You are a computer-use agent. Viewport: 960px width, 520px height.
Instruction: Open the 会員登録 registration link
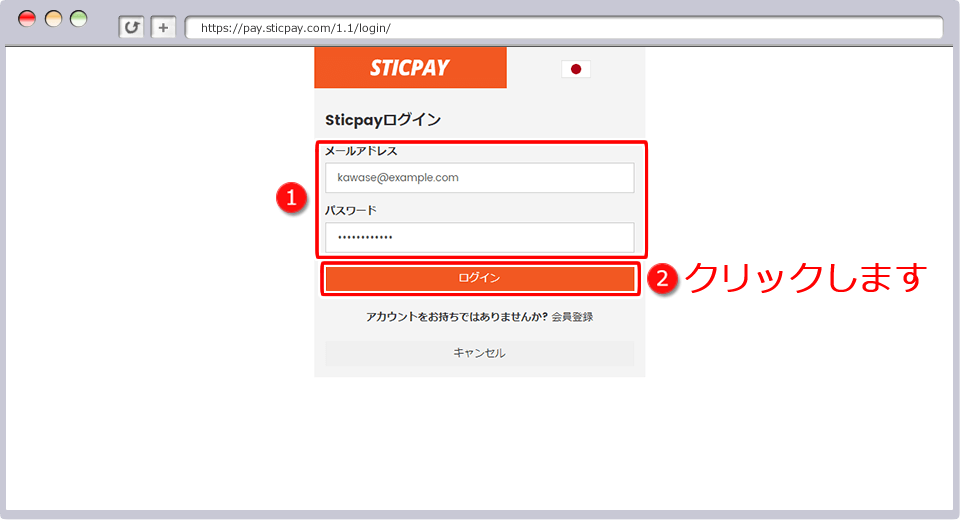(x=572, y=317)
